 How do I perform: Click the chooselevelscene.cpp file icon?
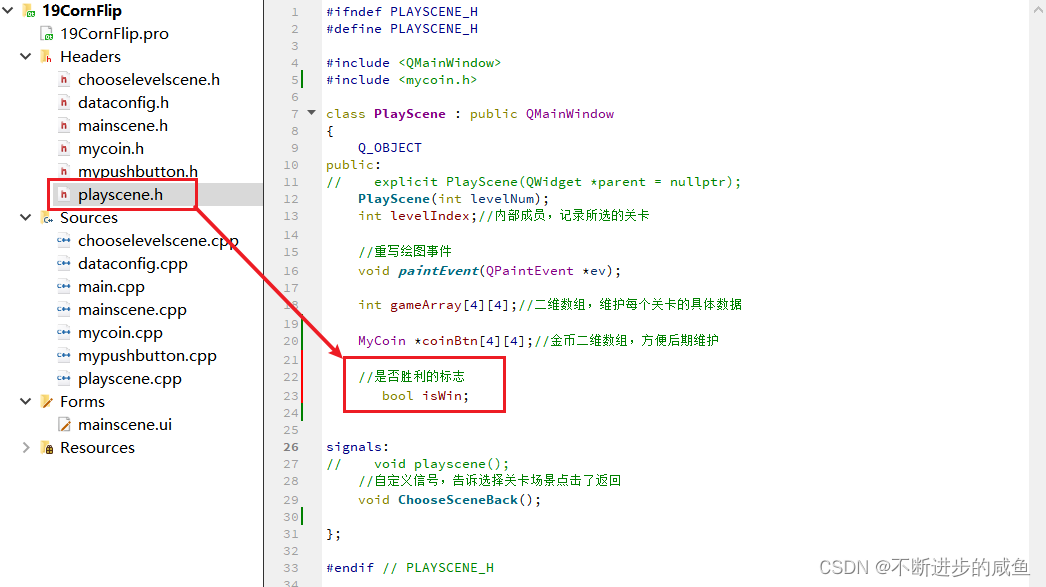tap(64, 241)
